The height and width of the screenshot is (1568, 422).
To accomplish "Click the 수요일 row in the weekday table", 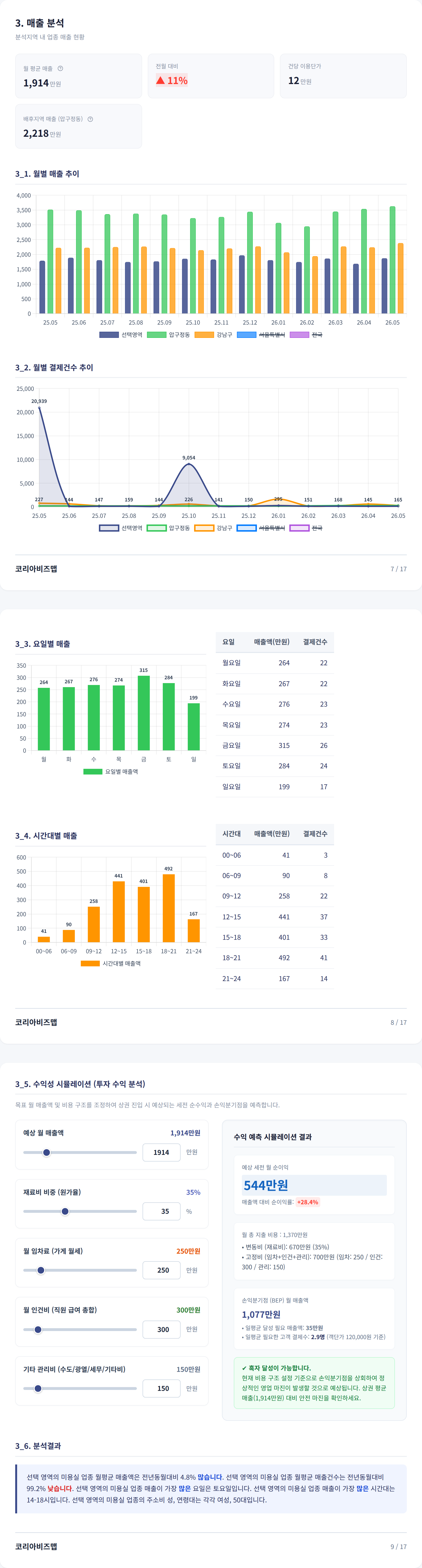I will click(275, 704).
